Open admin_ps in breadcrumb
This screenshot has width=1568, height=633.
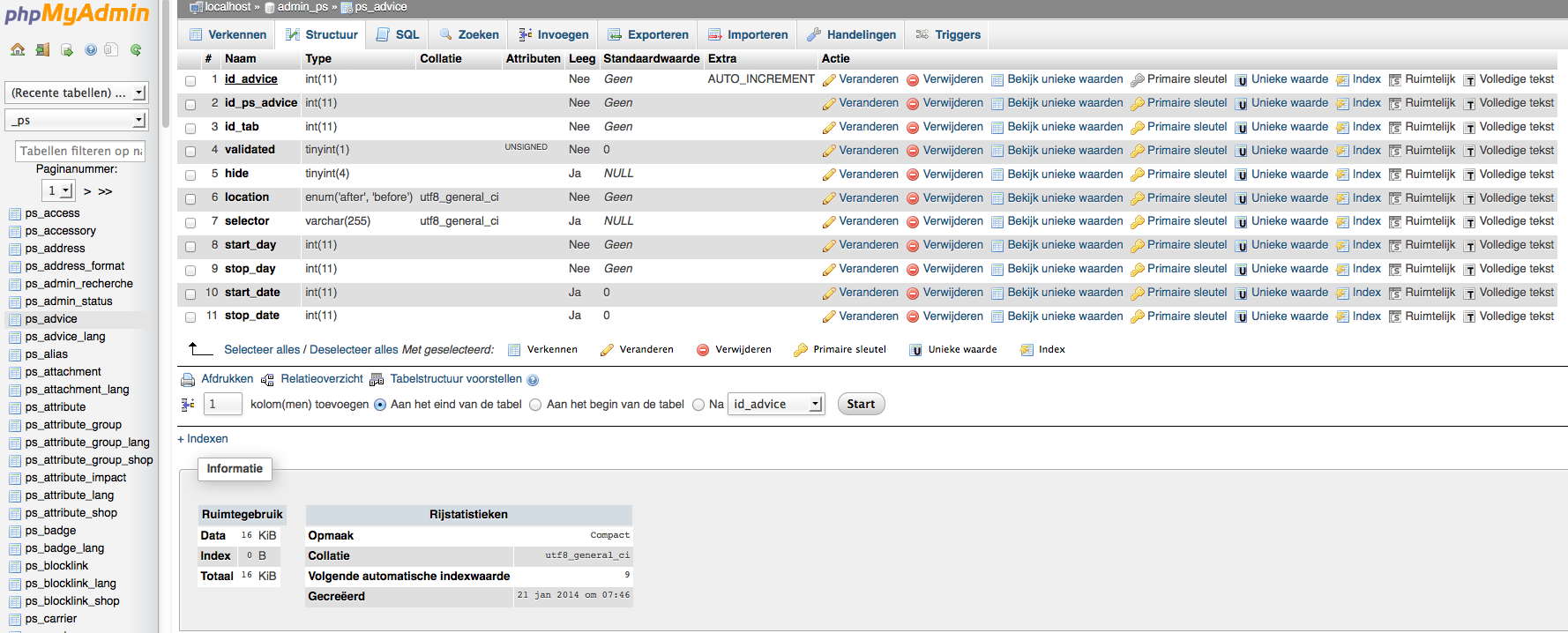302,7
